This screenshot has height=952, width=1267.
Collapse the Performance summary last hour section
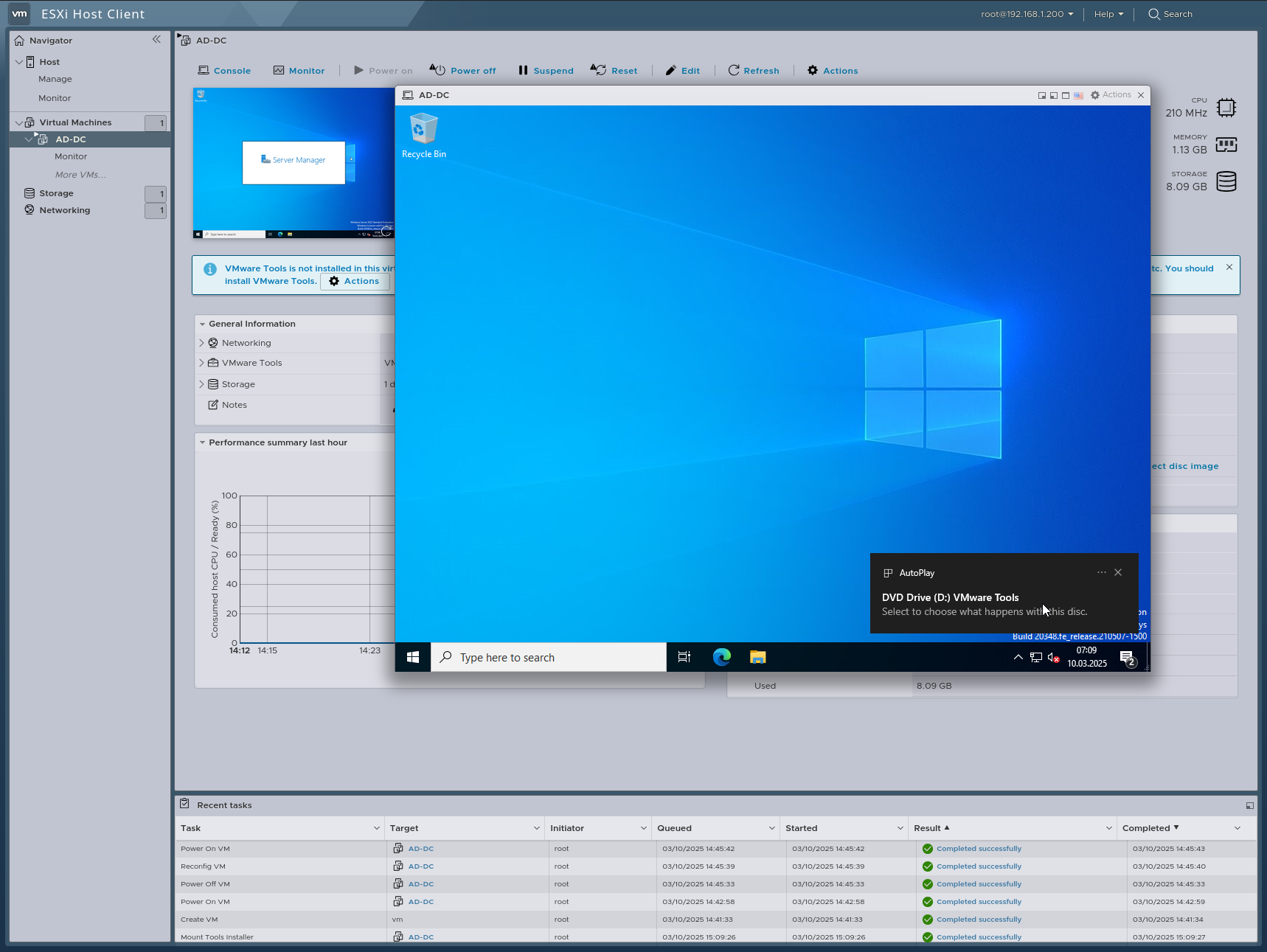coord(203,442)
